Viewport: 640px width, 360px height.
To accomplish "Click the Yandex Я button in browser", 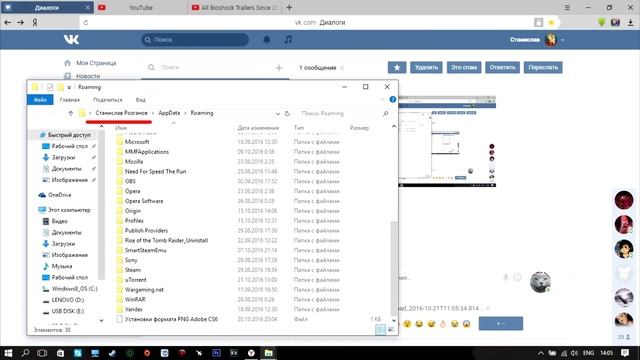I will pos(35,22).
